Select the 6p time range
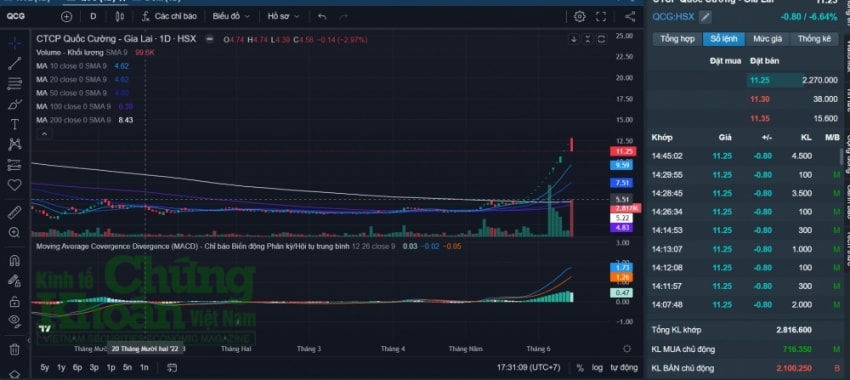Image resolution: width=850 pixels, height=380 pixels. (x=78, y=368)
